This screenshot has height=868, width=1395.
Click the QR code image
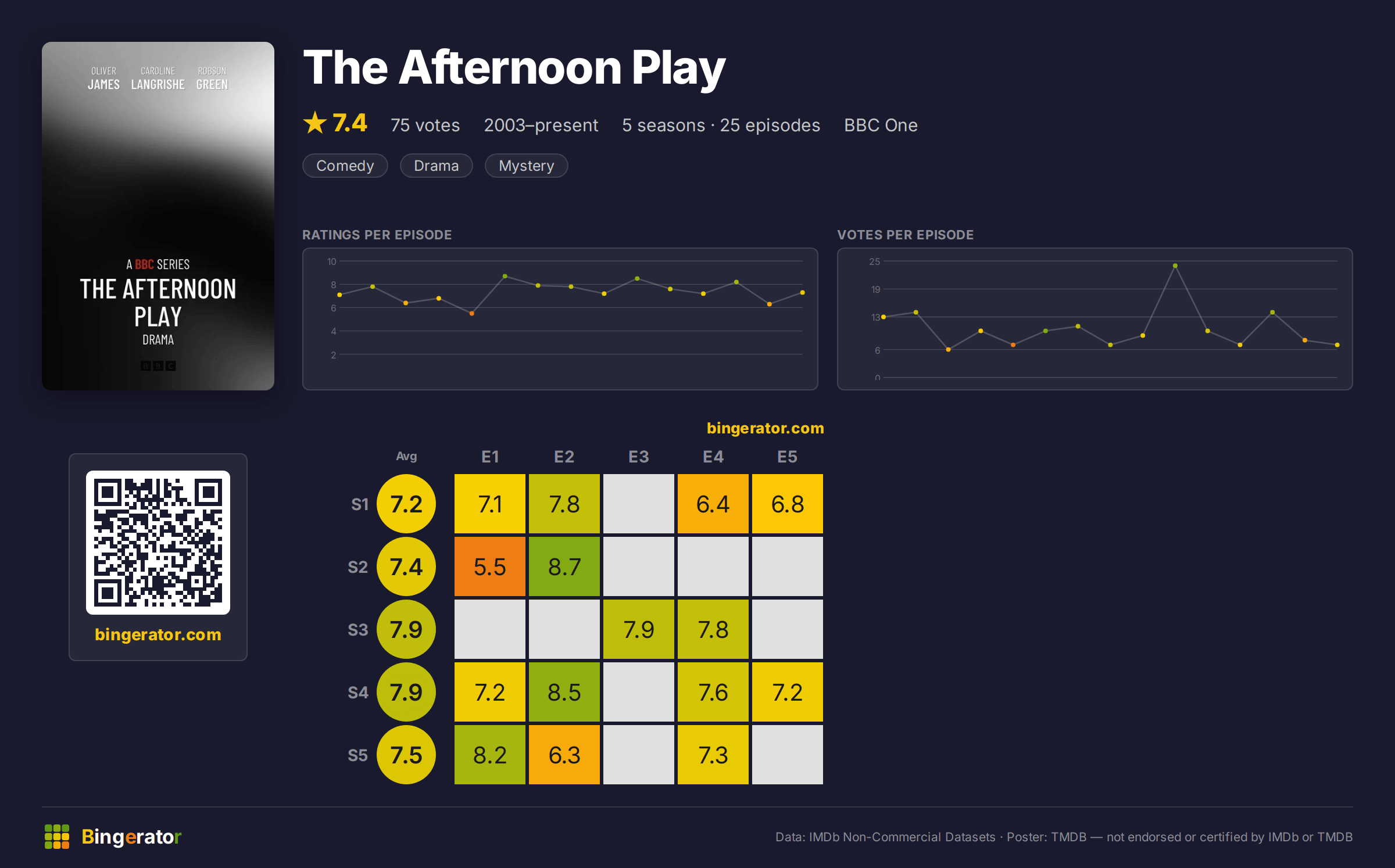(x=158, y=542)
